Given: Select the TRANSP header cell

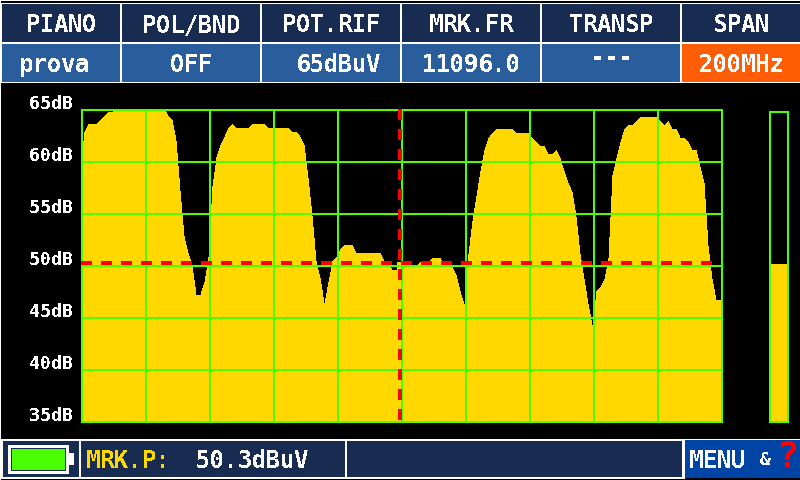Looking at the screenshot, I should (611, 23).
